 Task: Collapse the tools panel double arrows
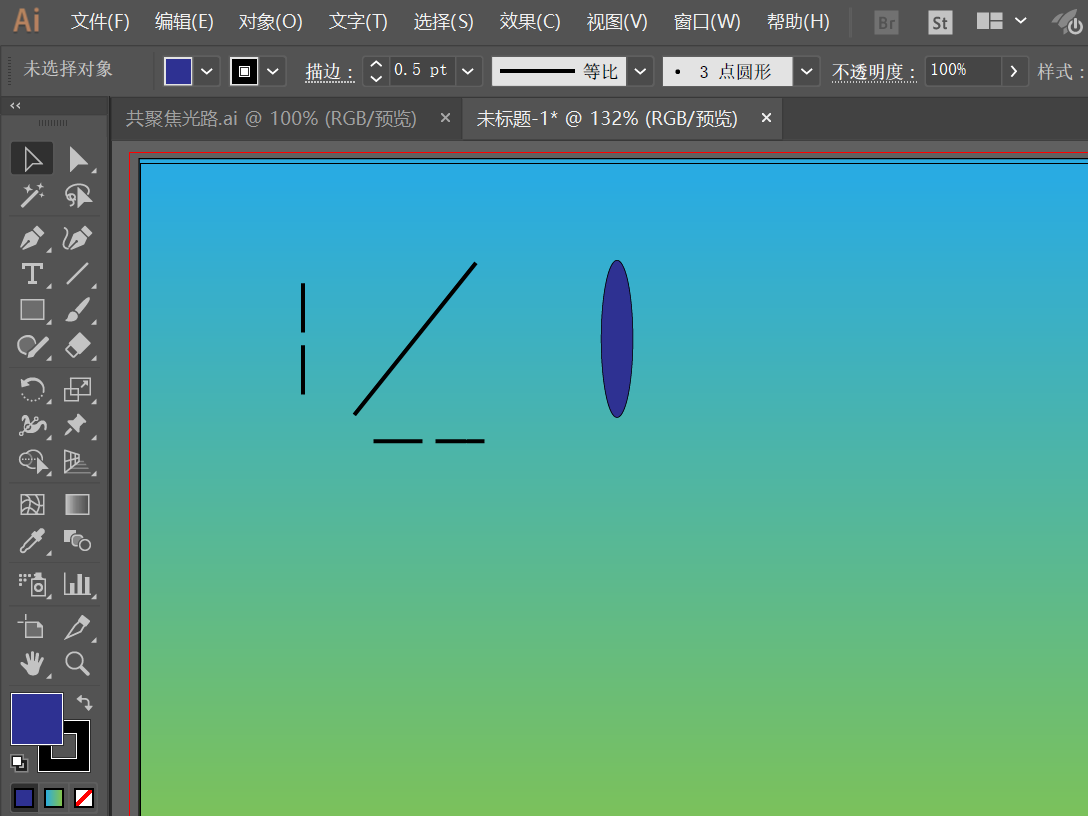pyautogui.click(x=15, y=105)
